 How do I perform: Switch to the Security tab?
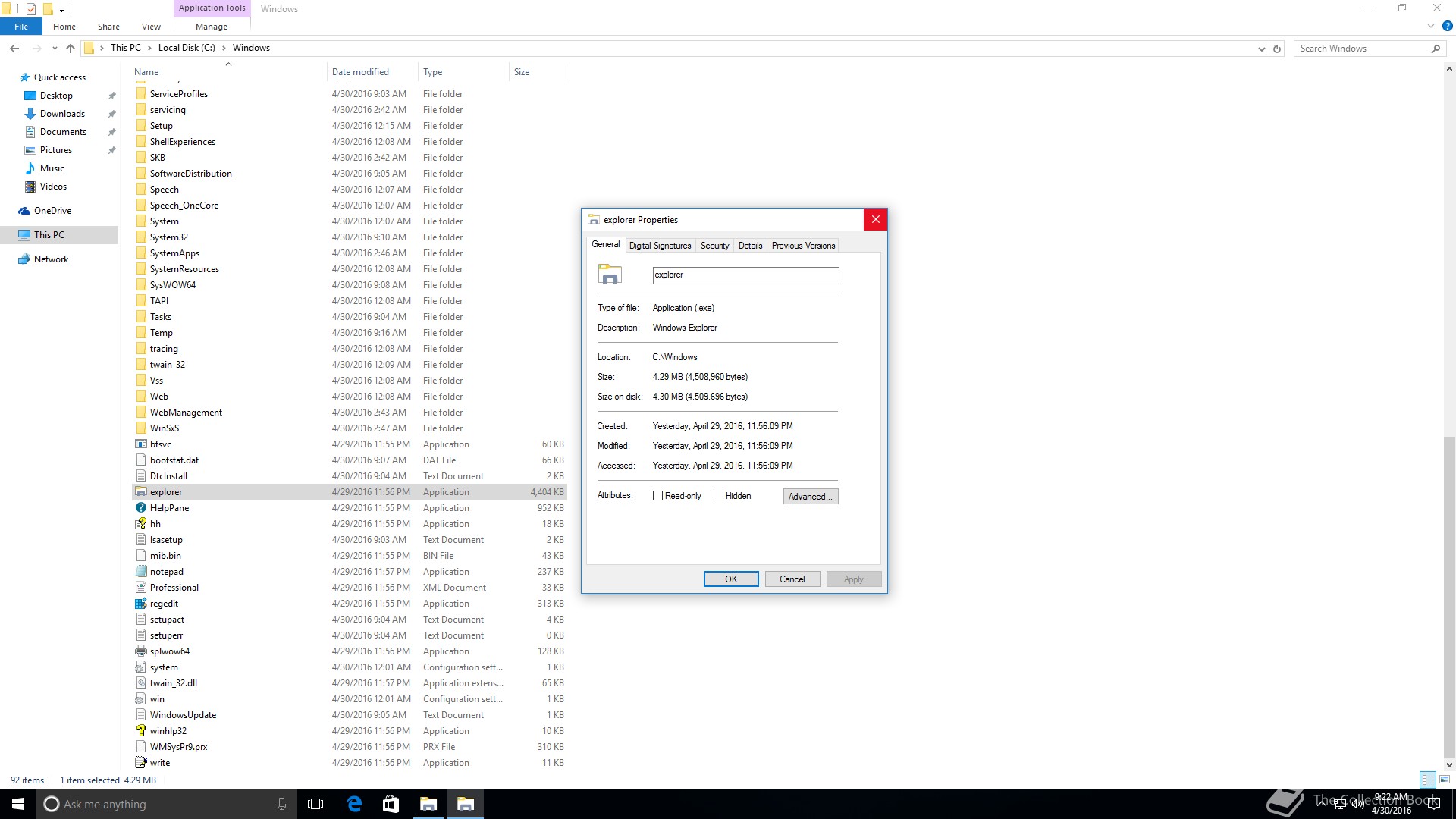point(714,246)
